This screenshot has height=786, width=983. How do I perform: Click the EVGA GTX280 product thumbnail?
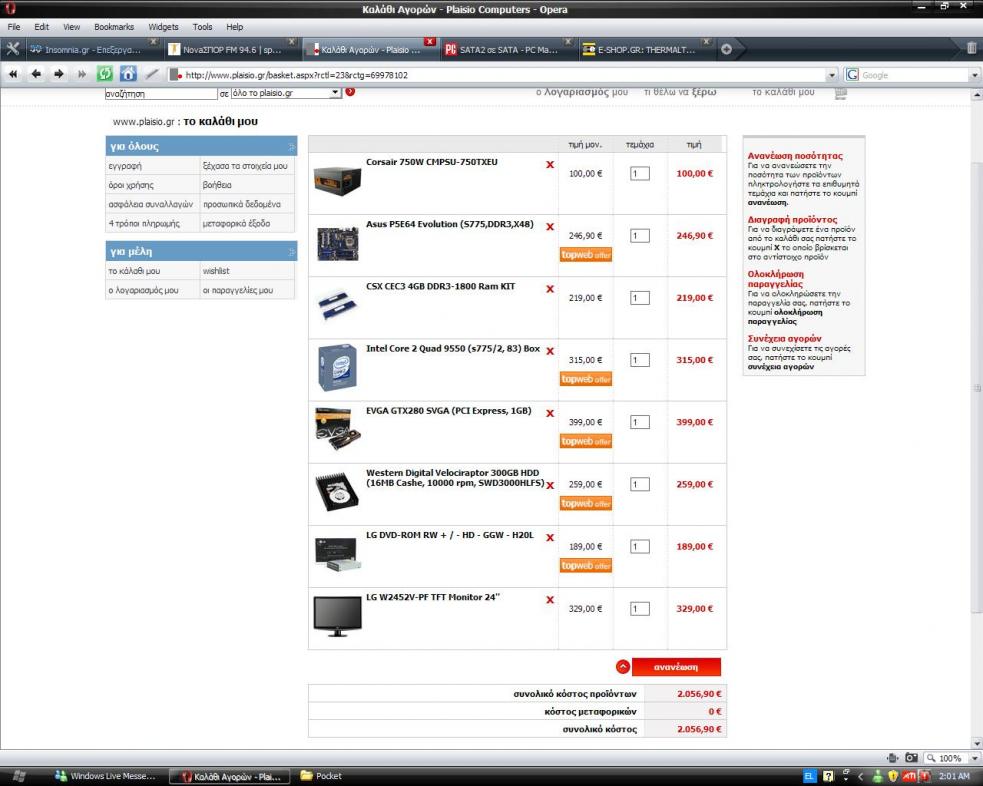click(x=337, y=429)
